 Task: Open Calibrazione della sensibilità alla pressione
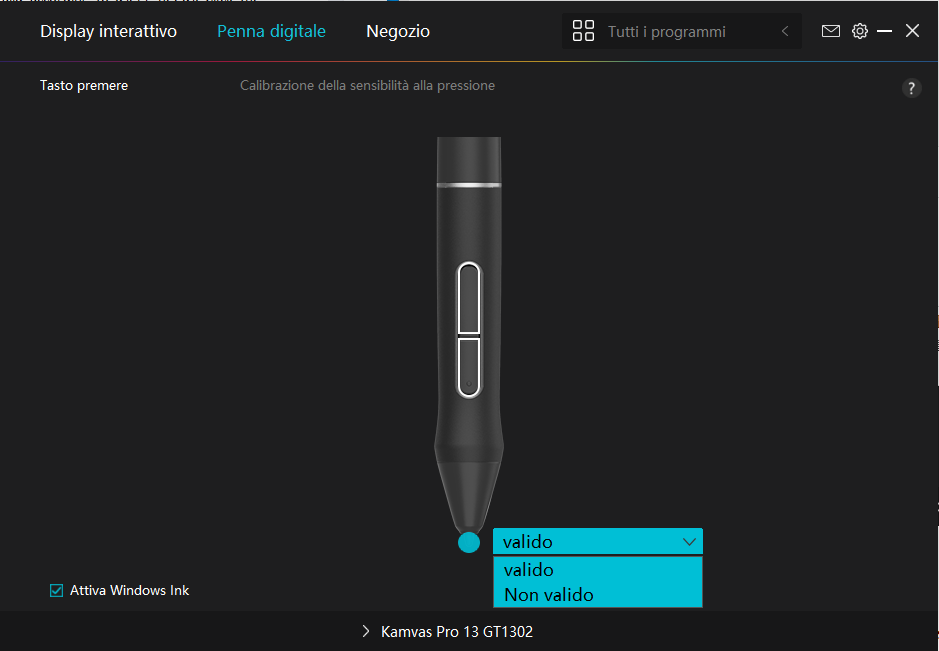pyautogui.click(x=367, y=86)
